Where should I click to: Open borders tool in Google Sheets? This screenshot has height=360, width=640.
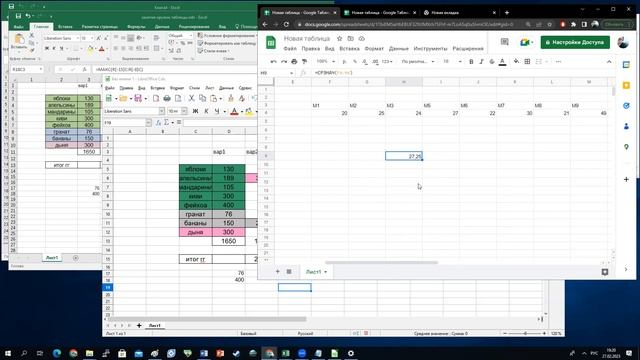tap(527, 62)
